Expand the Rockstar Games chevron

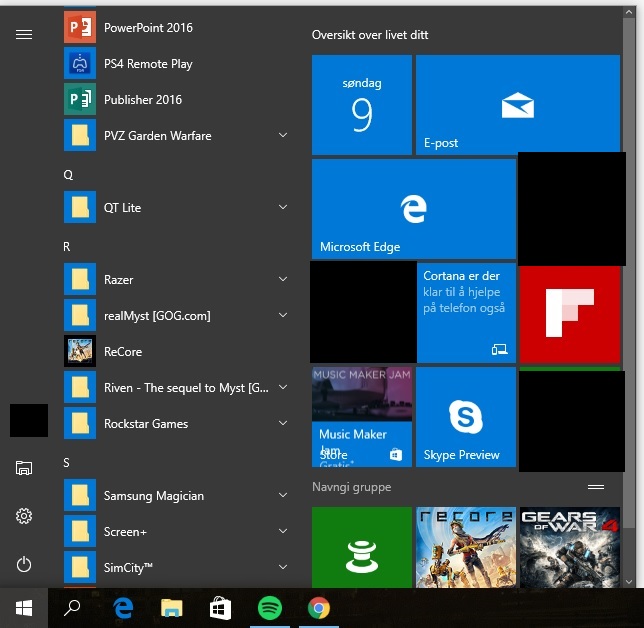(283, 423)
